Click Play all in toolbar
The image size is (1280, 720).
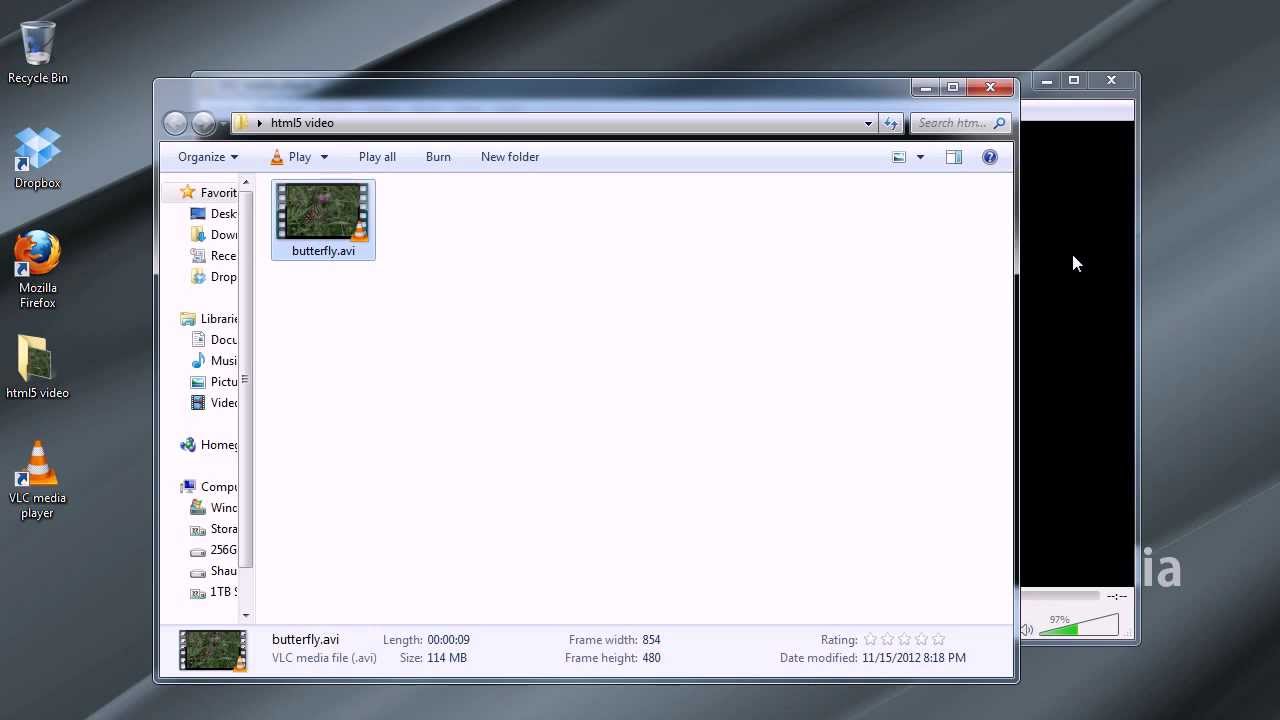pyautogui.click(x=377, y=157)
